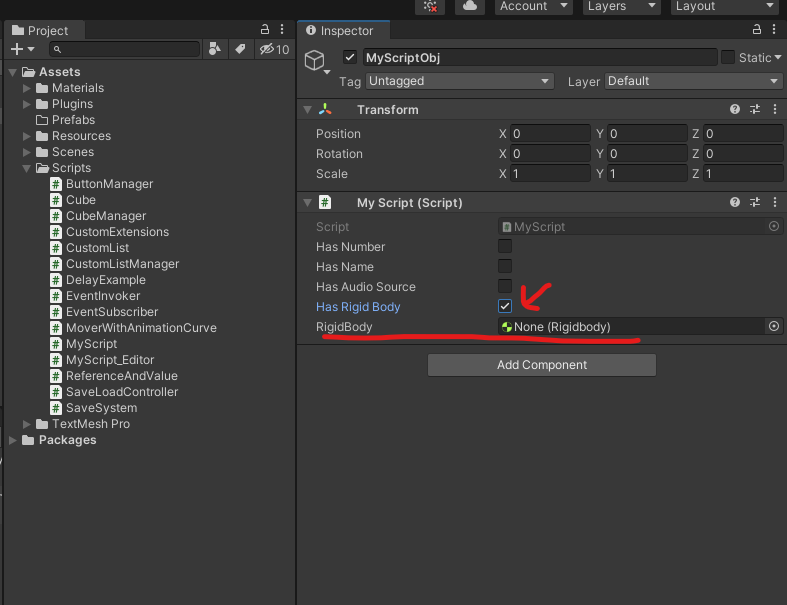
Task: Collapse the Scripts folder
Action: [x=27, y=168]
